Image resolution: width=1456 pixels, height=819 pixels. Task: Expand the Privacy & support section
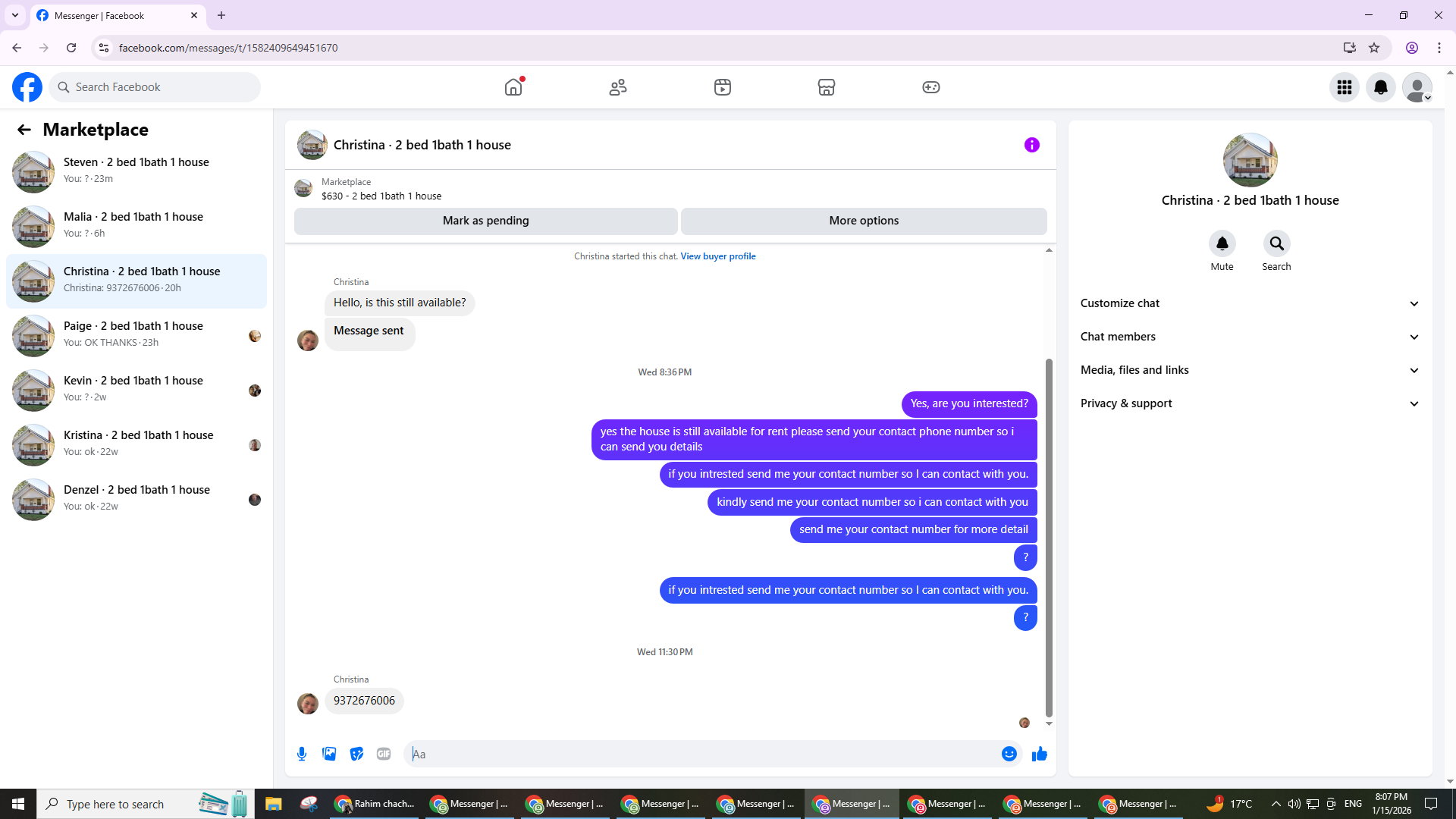tap(1250, 403)
